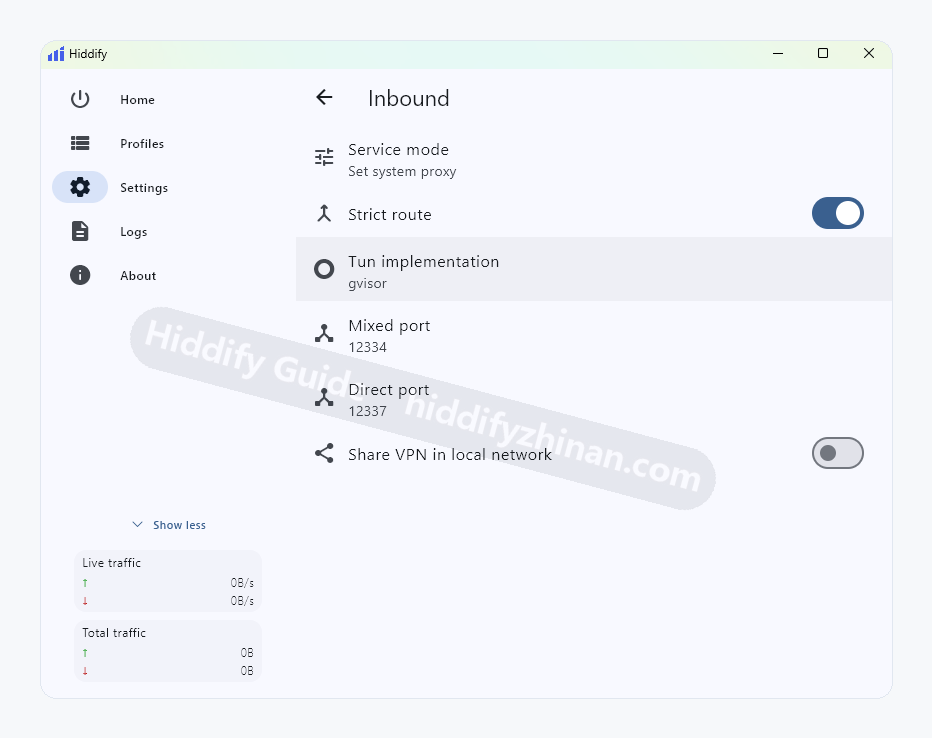Disable the Strict route switch
The width and height of the screenshot is (932, 738).
[x=837, y=213]
